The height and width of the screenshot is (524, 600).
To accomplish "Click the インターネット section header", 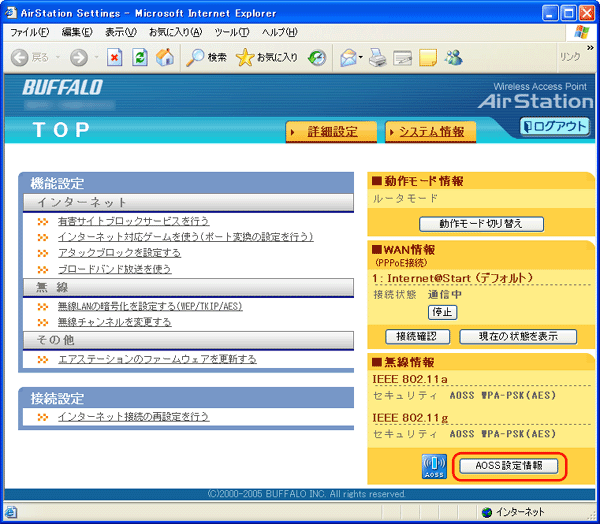I will click(x=188, y=202).
